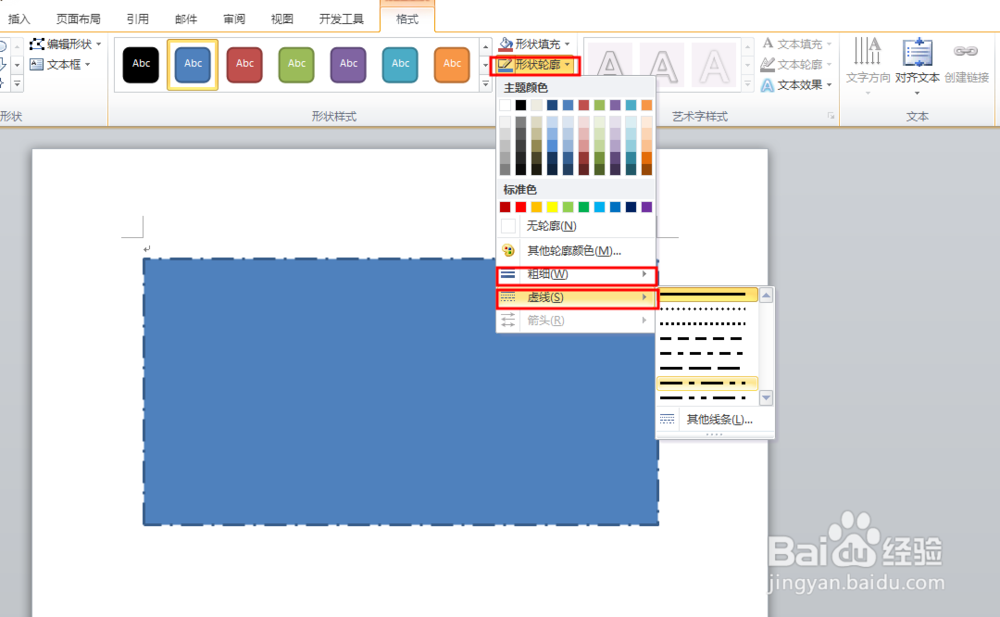Expand the shape styles gallery More arrow
This screenshot has height=617, width=1000.
(x=485, y=84)
